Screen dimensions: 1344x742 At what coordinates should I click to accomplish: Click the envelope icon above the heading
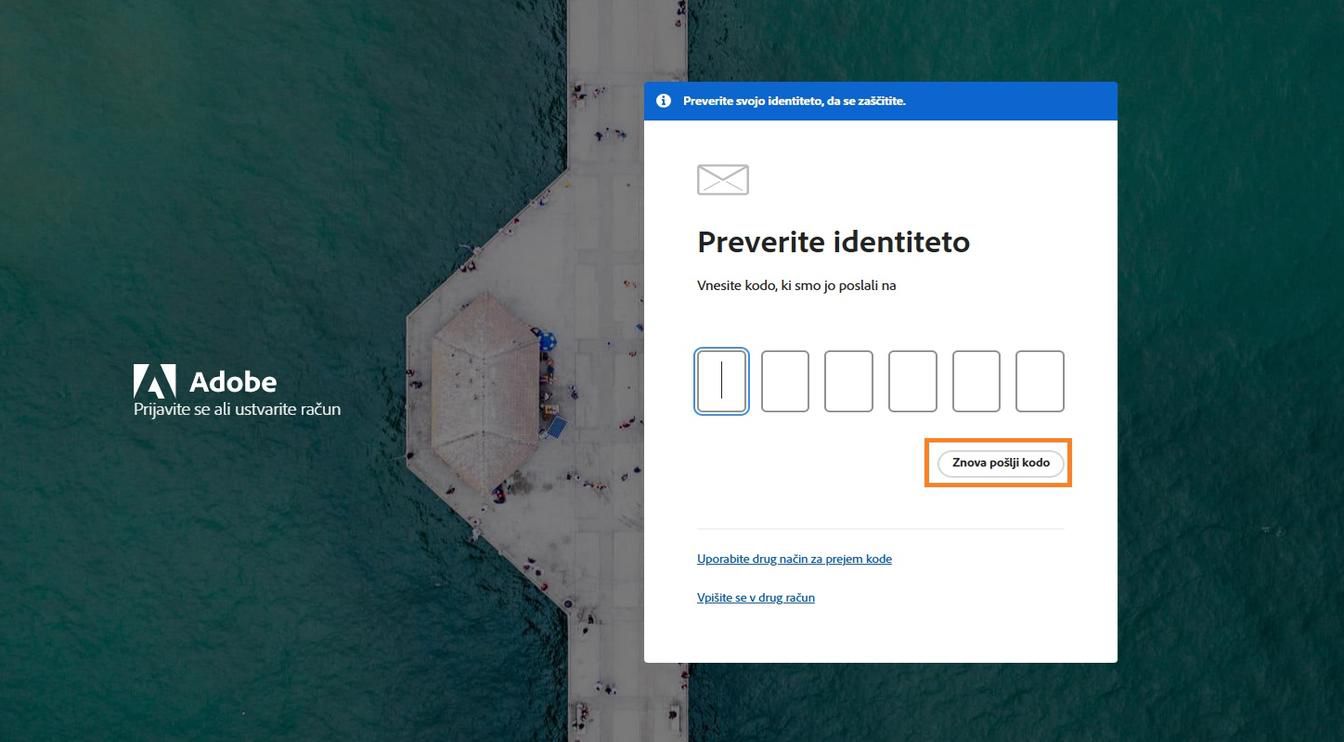[722, 180]
